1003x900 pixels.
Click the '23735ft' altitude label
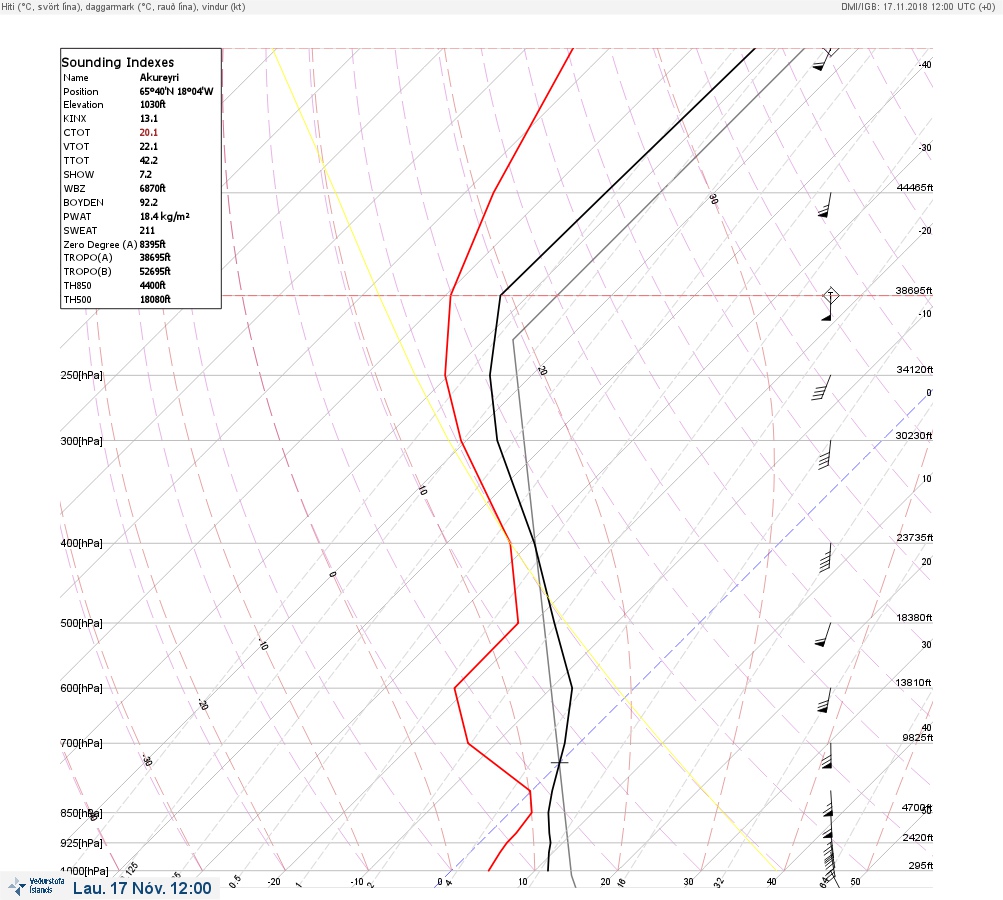[915, 537]
